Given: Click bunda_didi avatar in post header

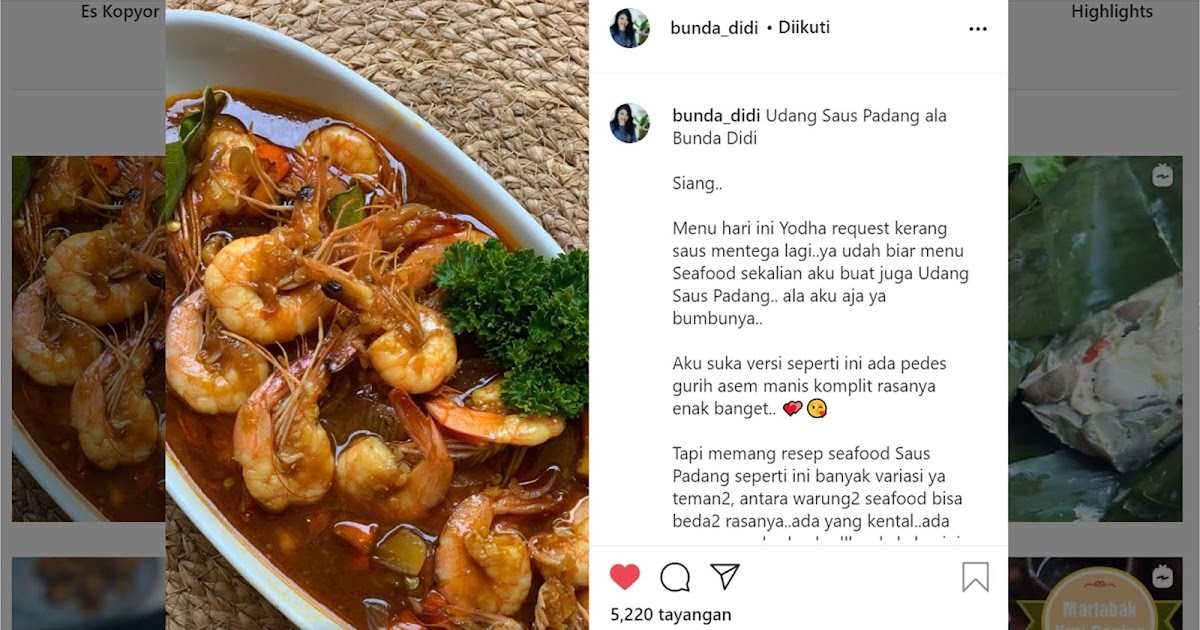Looking at the screenshot, I should (630, 28).
